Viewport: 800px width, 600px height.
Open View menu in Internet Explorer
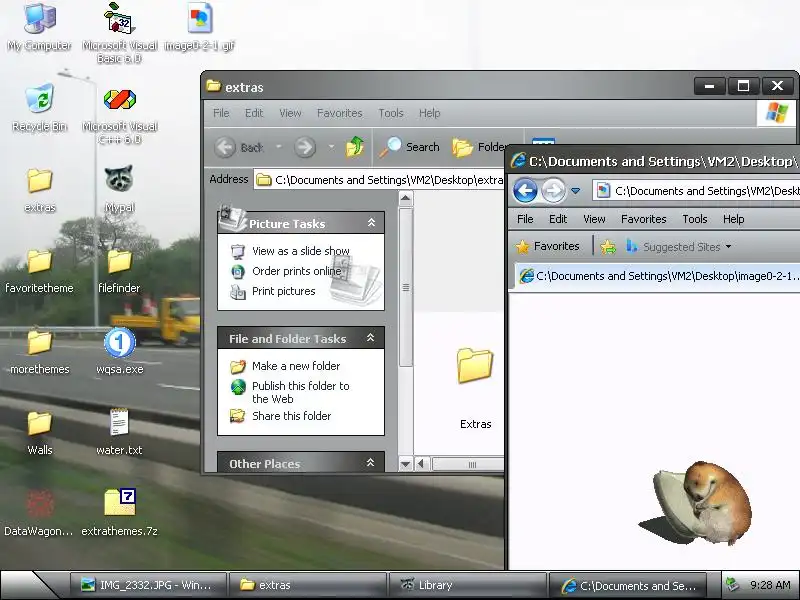pyautogui.click(x=594, y=219)
